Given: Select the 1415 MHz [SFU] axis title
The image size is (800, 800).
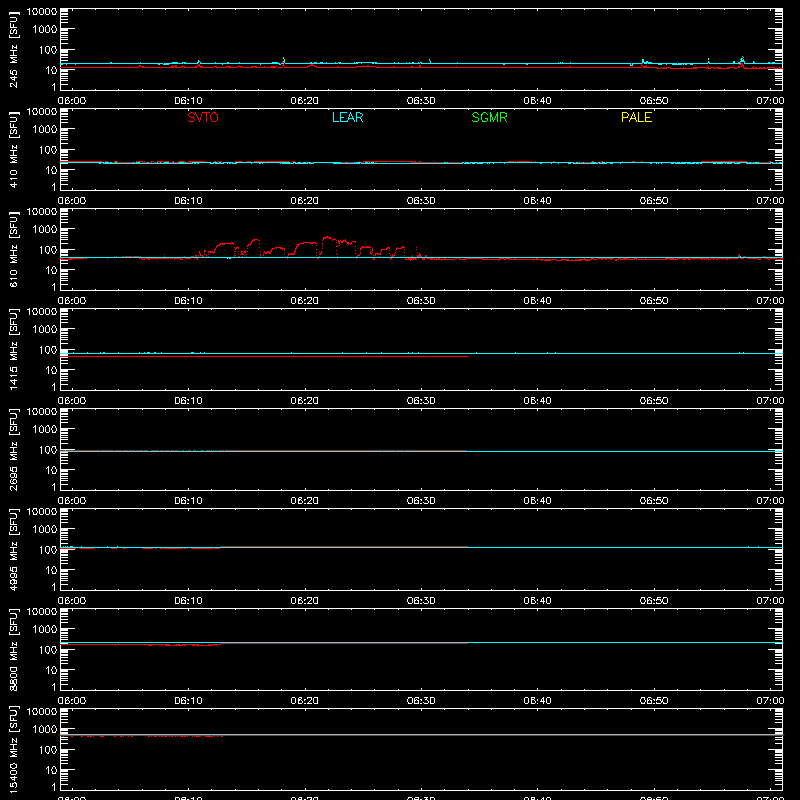Looking at the screenshot, I should pyautogui.click(x=14, y=349).
